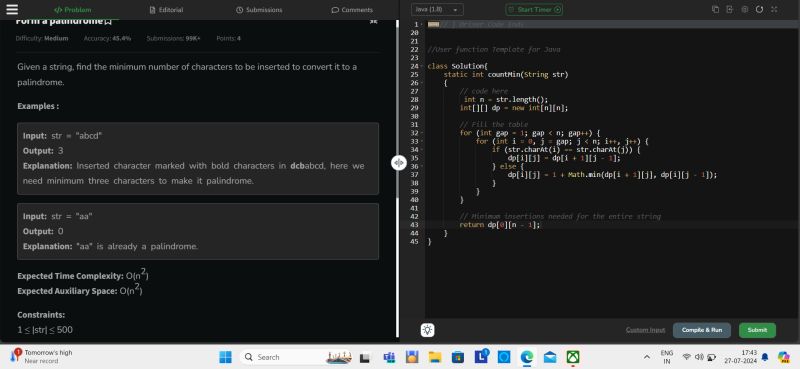Image resolution: width=800 pixels, height=369 pixels.
Task: Open the Java (1.8) language dropdown
Action: tap(437, 10)
